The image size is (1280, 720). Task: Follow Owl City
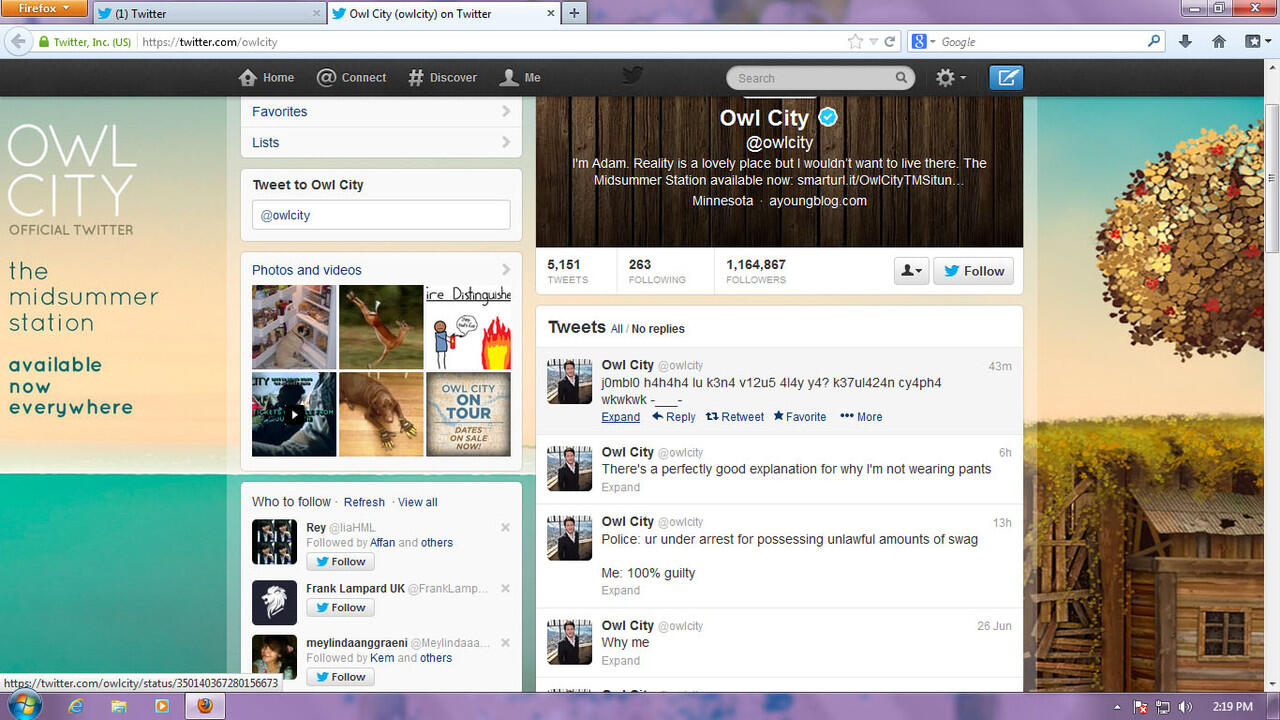point(973,271)
